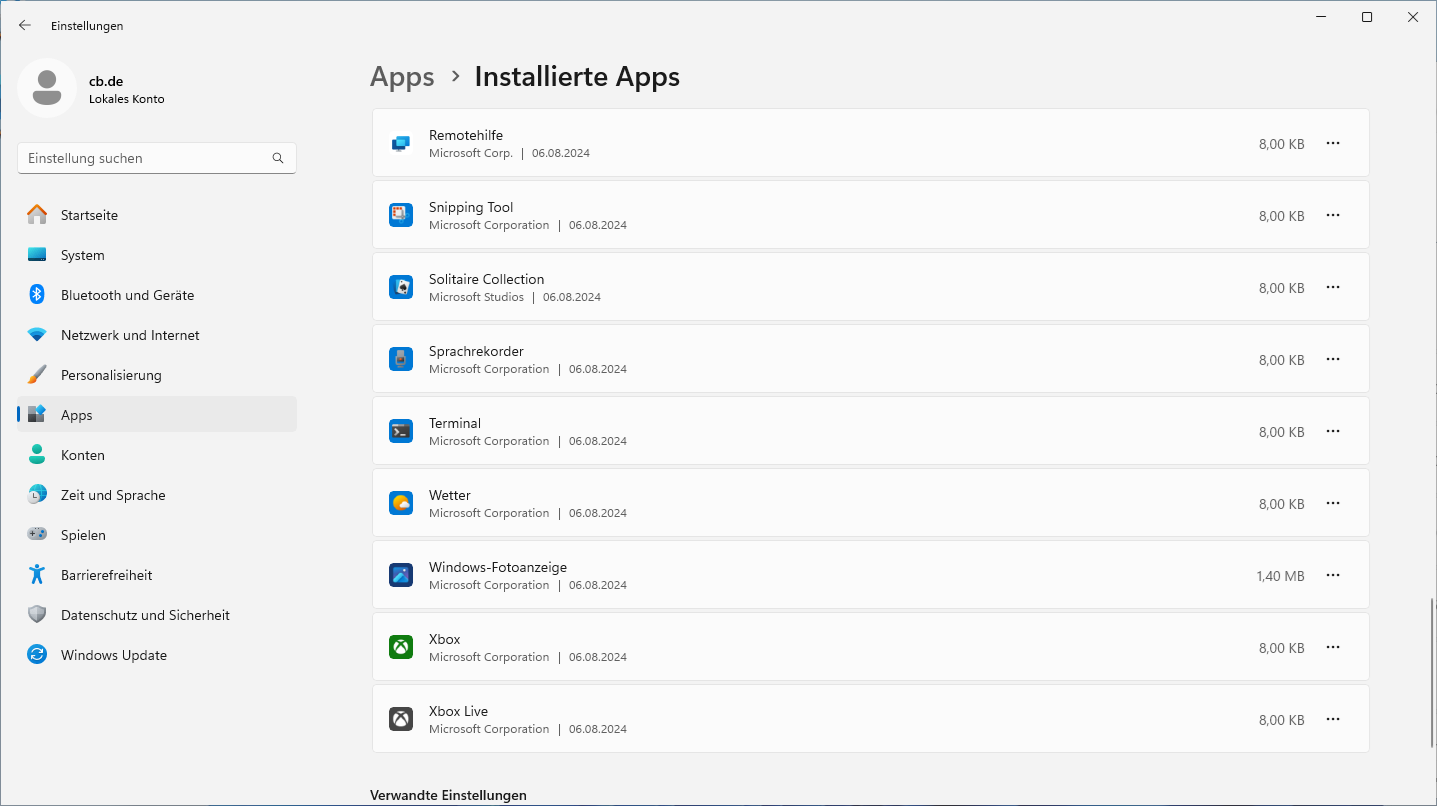Click the Wetter app name
The width and height of the screenshot is (1437, 806).
point(450,495)
